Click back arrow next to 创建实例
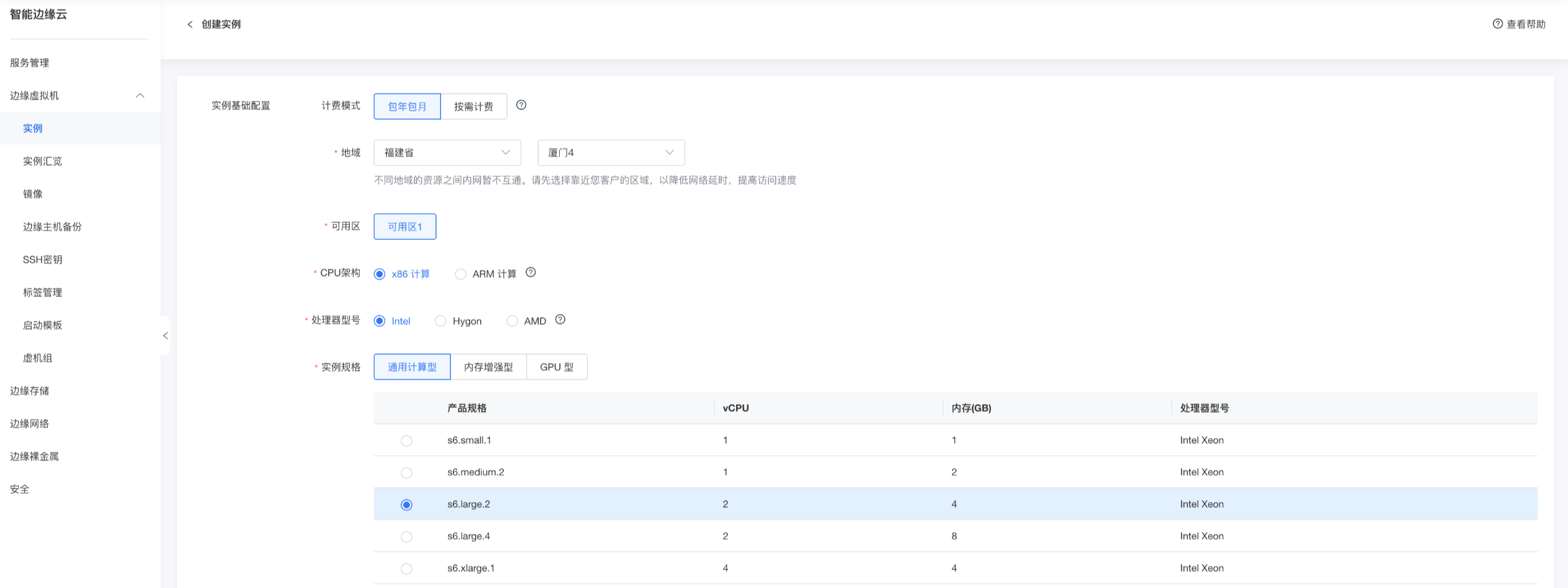 pyautogui.click(x=190, y=24)
